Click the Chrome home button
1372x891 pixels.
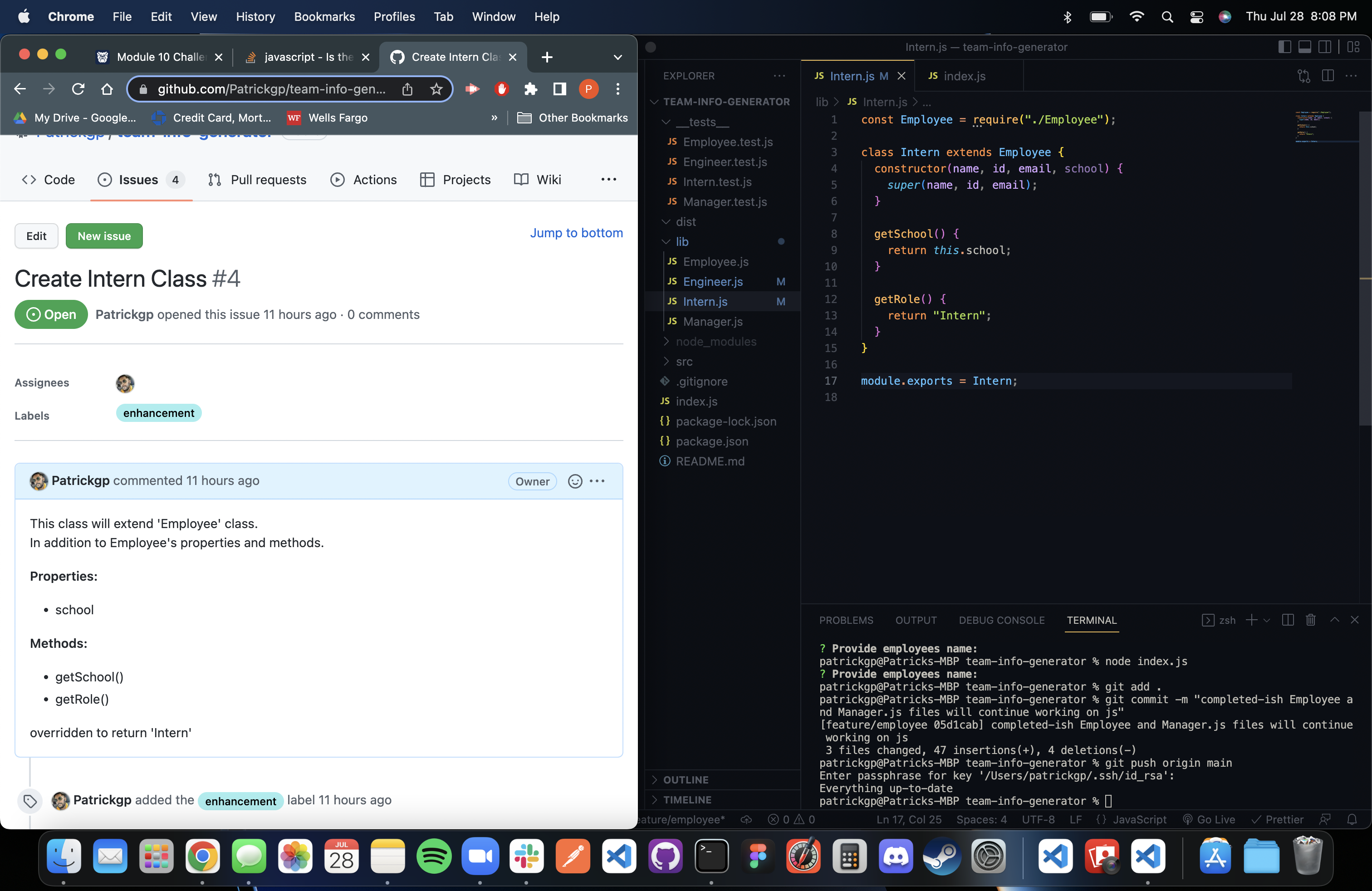point(107,89)
